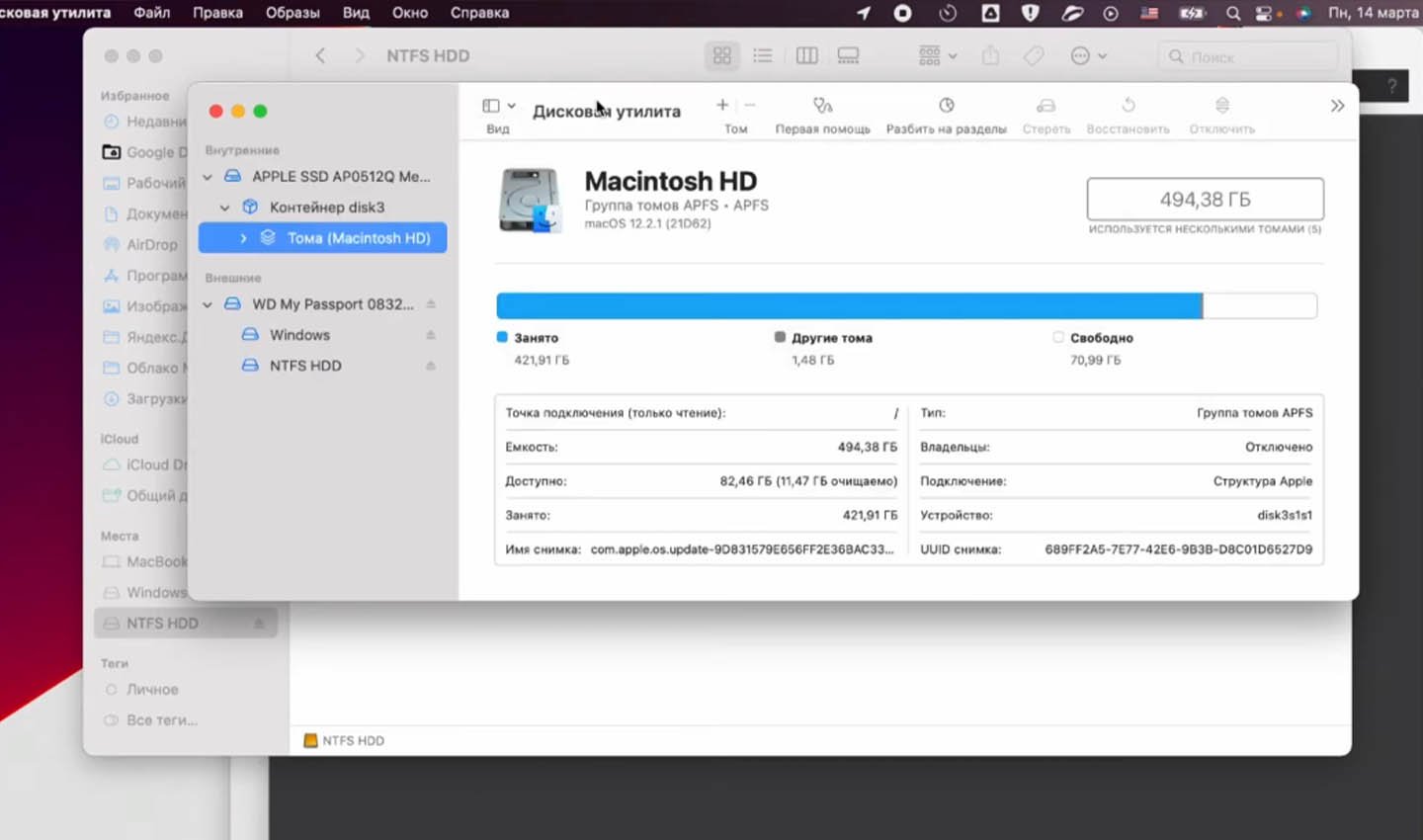Eject the NTFS HDD volume in Disk Utility
This screenshot has width=1423, height=840.
pos(431,366)
